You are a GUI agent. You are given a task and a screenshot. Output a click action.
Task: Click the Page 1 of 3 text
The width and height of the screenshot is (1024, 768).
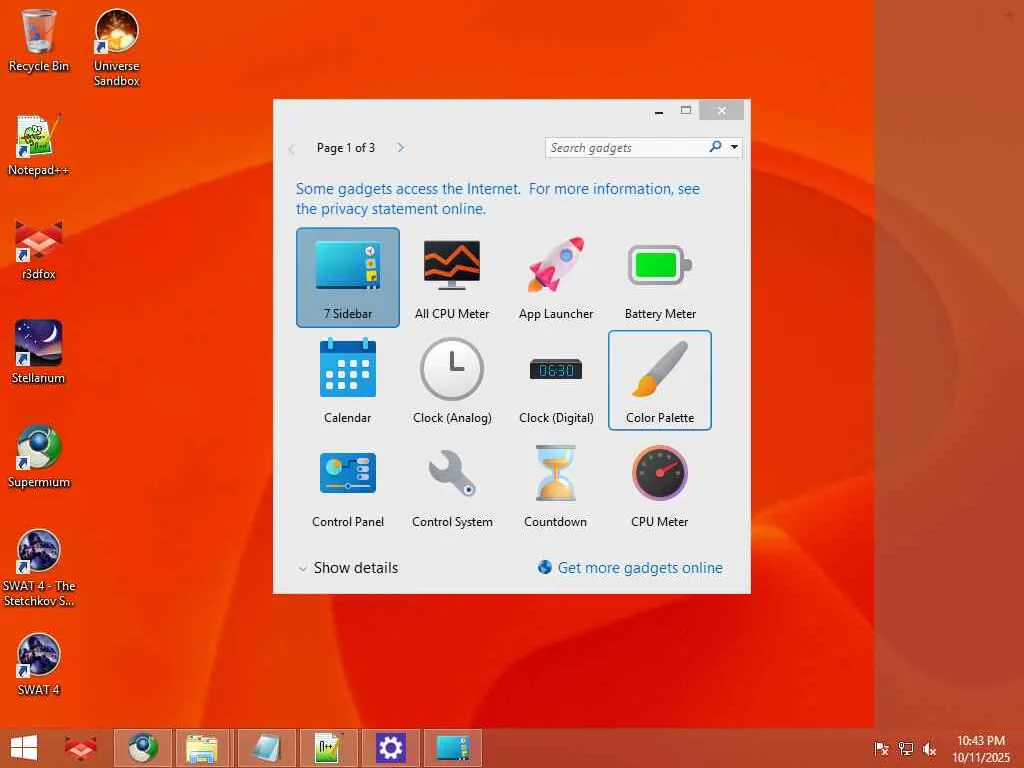coord(345,148)
